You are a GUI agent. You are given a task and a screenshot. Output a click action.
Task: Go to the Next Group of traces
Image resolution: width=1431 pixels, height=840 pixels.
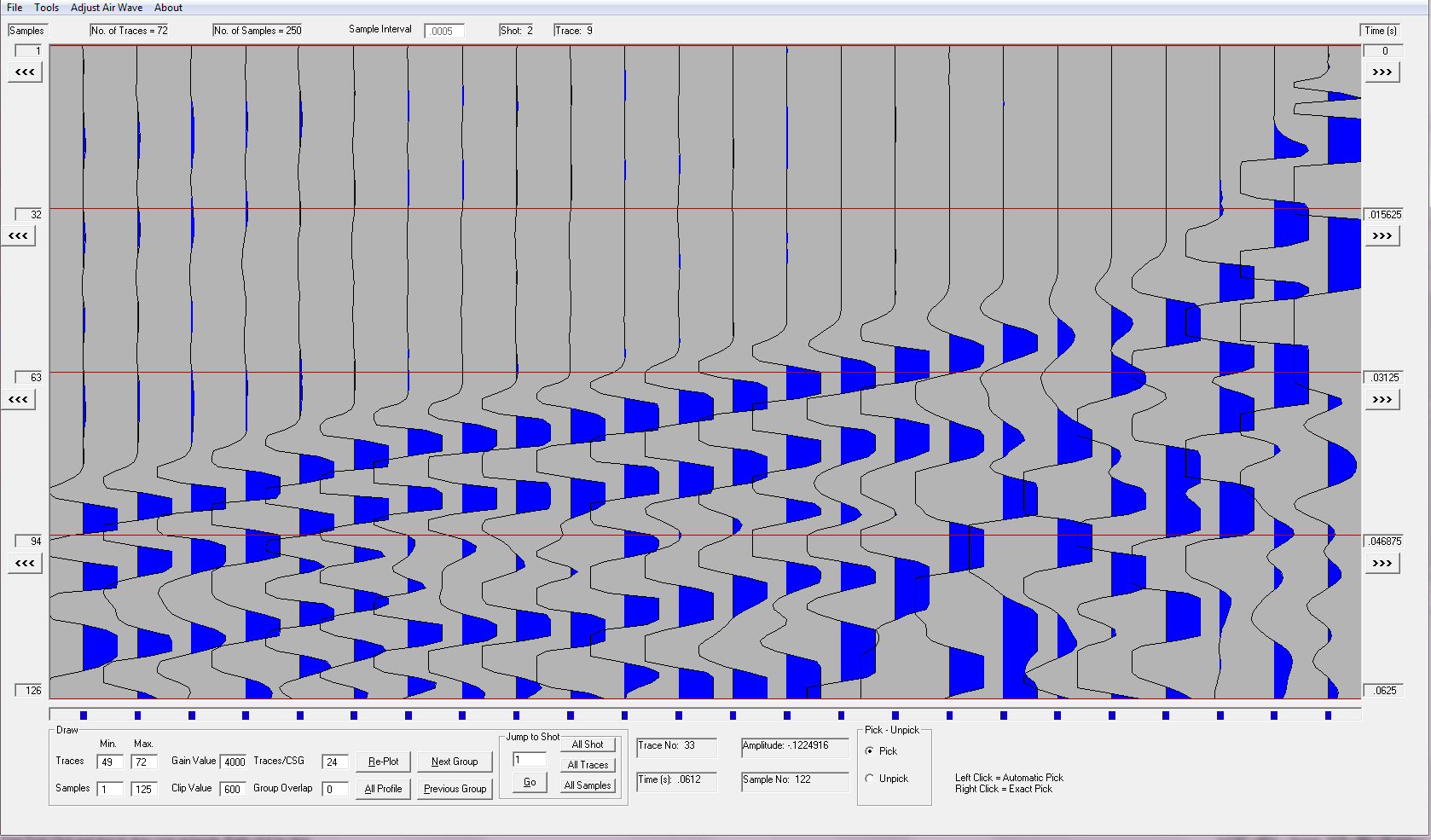(455, 762)
